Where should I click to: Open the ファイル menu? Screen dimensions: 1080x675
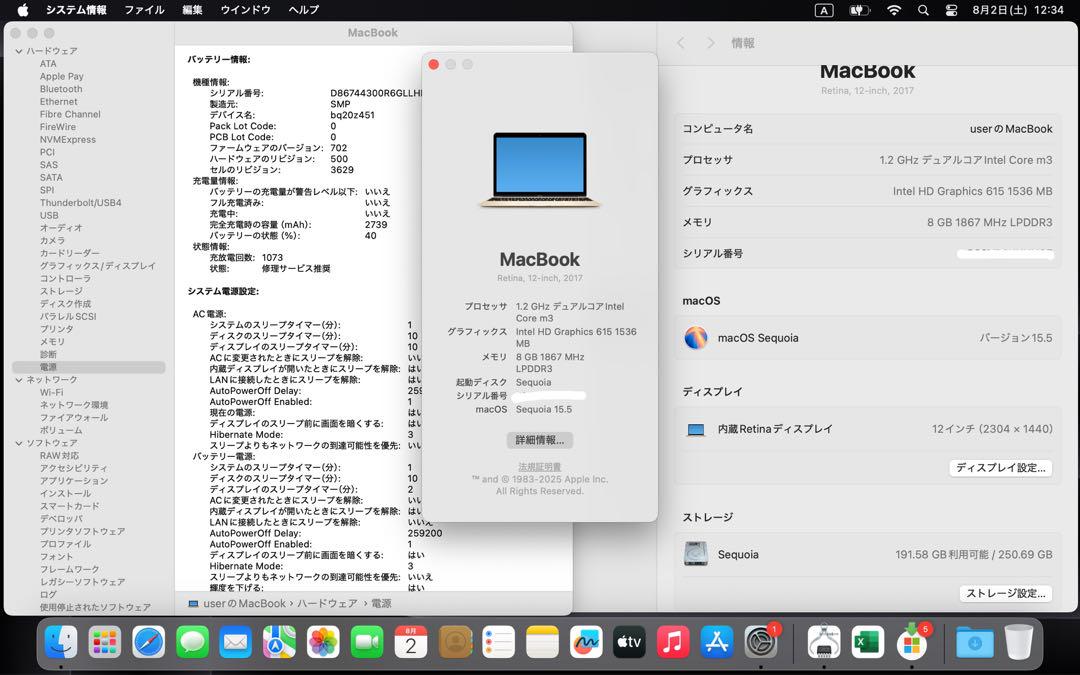pos(144,10)
